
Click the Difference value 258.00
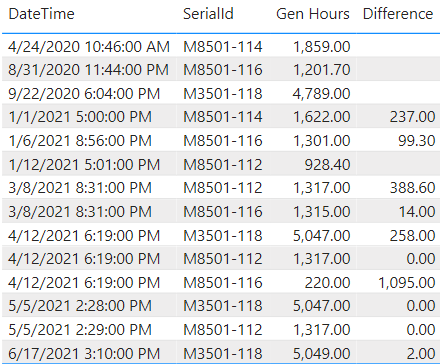coord(413,236)
